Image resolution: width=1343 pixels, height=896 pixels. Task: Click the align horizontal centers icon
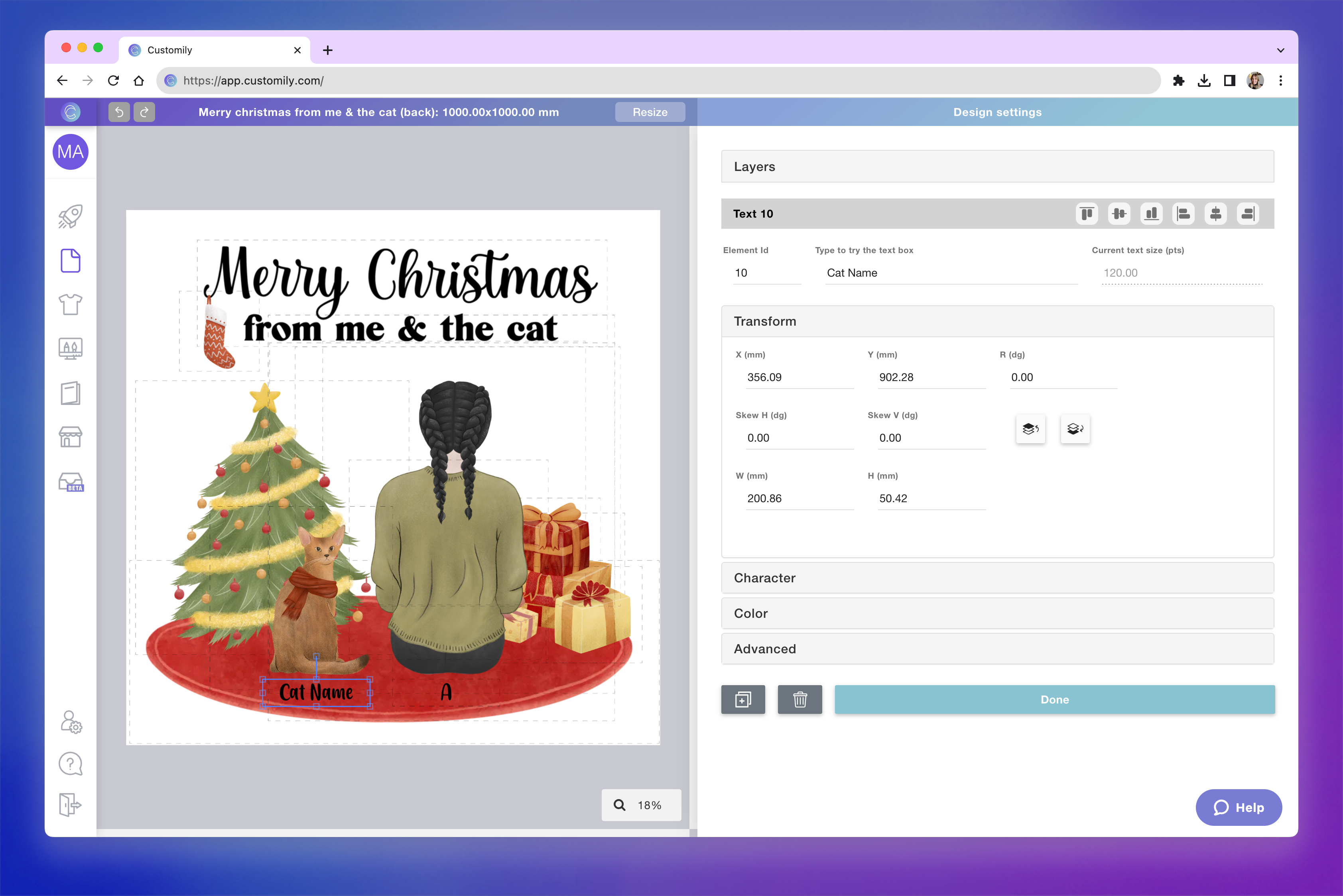(1215, 214)
